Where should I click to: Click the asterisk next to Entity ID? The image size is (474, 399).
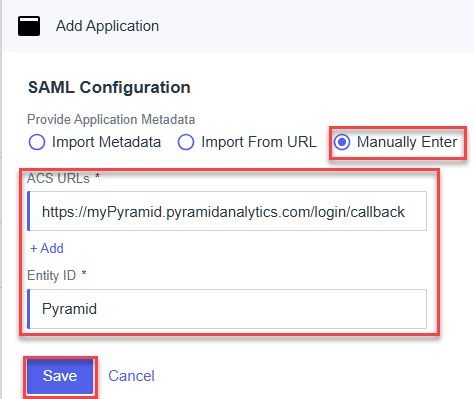tap(84, 274)
